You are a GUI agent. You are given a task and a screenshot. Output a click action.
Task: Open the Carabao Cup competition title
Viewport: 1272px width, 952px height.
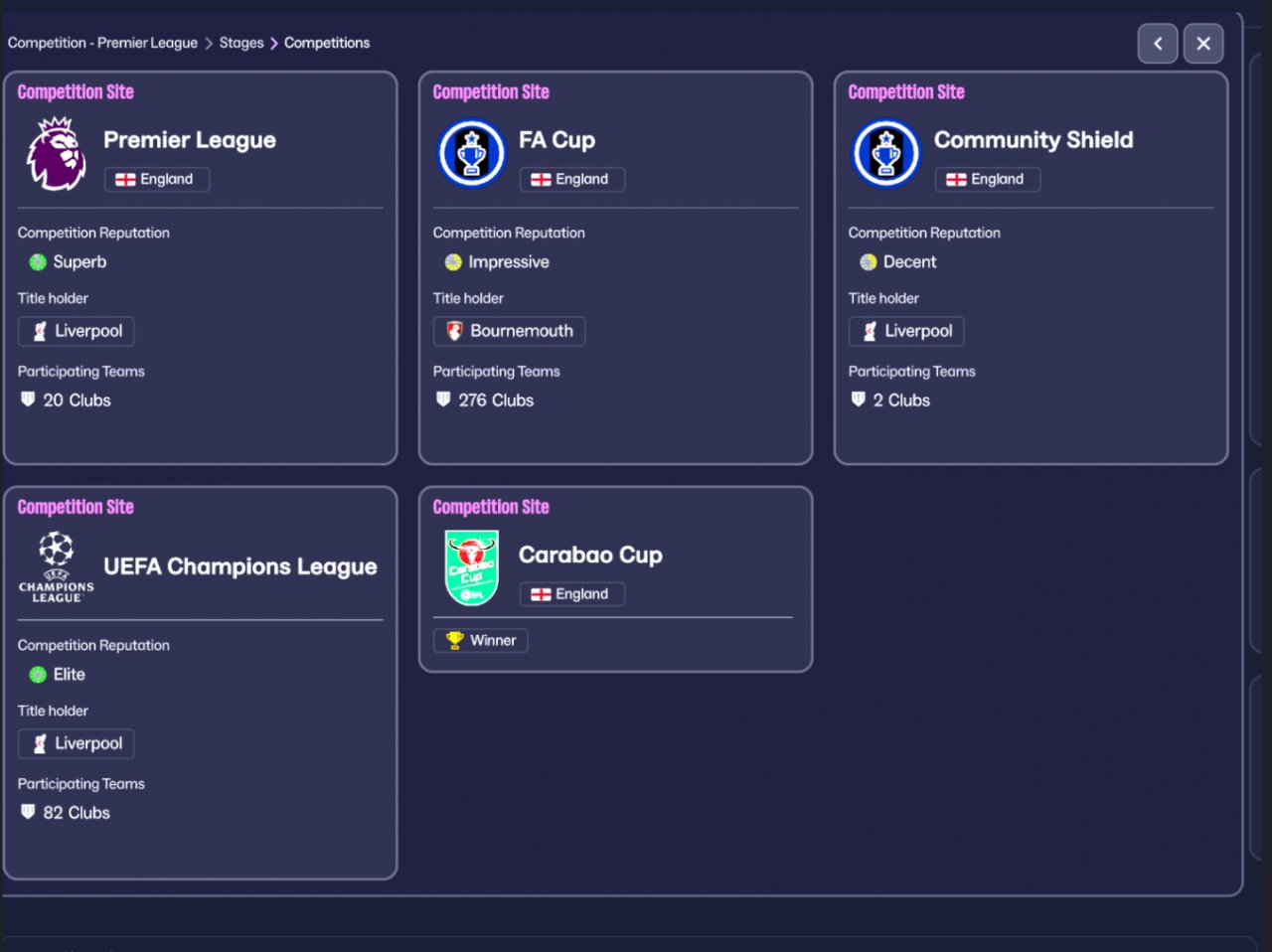click(590, 555)
